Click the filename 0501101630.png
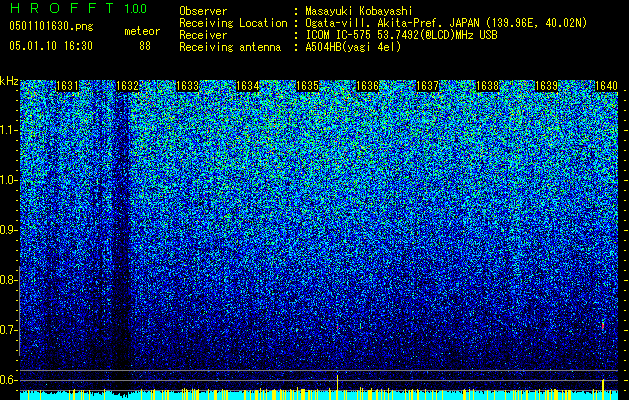Screen dimensions: 629x400 (x=51, y=26)
